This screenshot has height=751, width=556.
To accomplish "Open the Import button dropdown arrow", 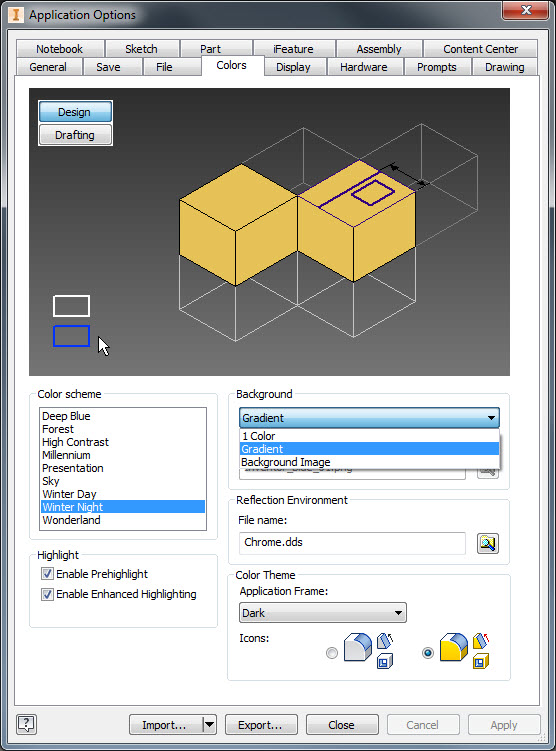I will click(x=210, y=725).
